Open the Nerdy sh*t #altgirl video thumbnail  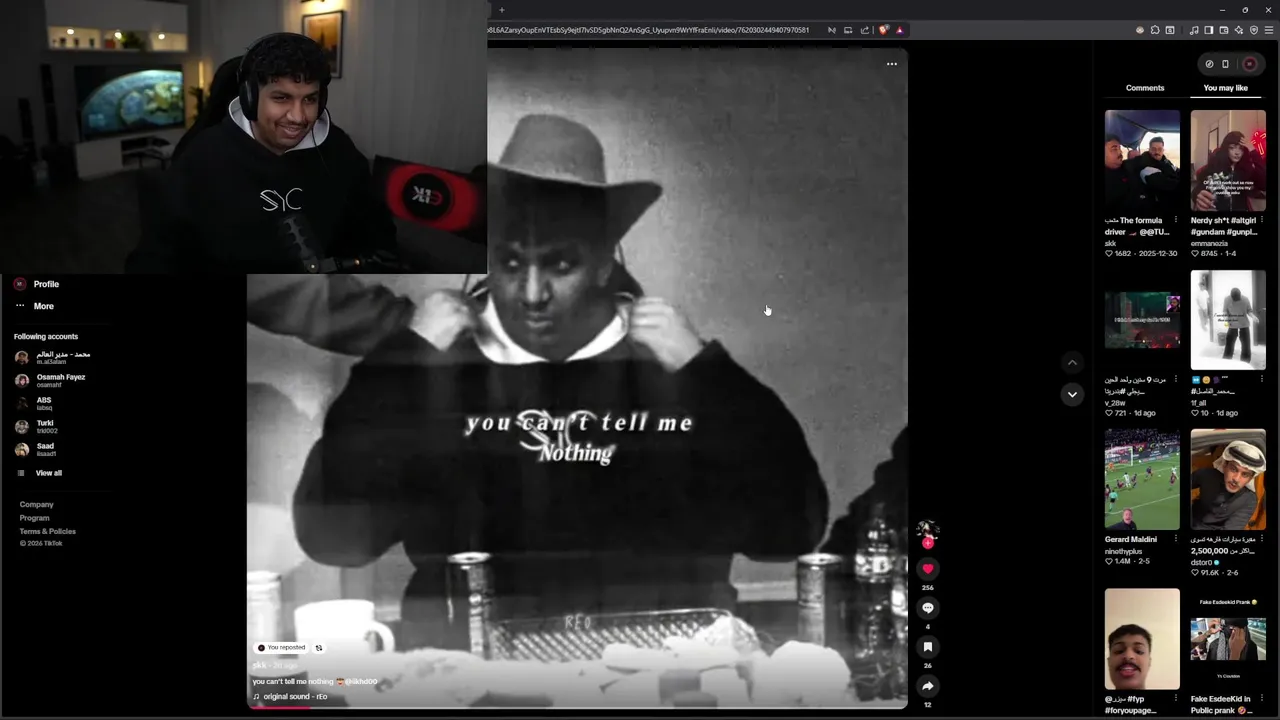coord(1228,160)
